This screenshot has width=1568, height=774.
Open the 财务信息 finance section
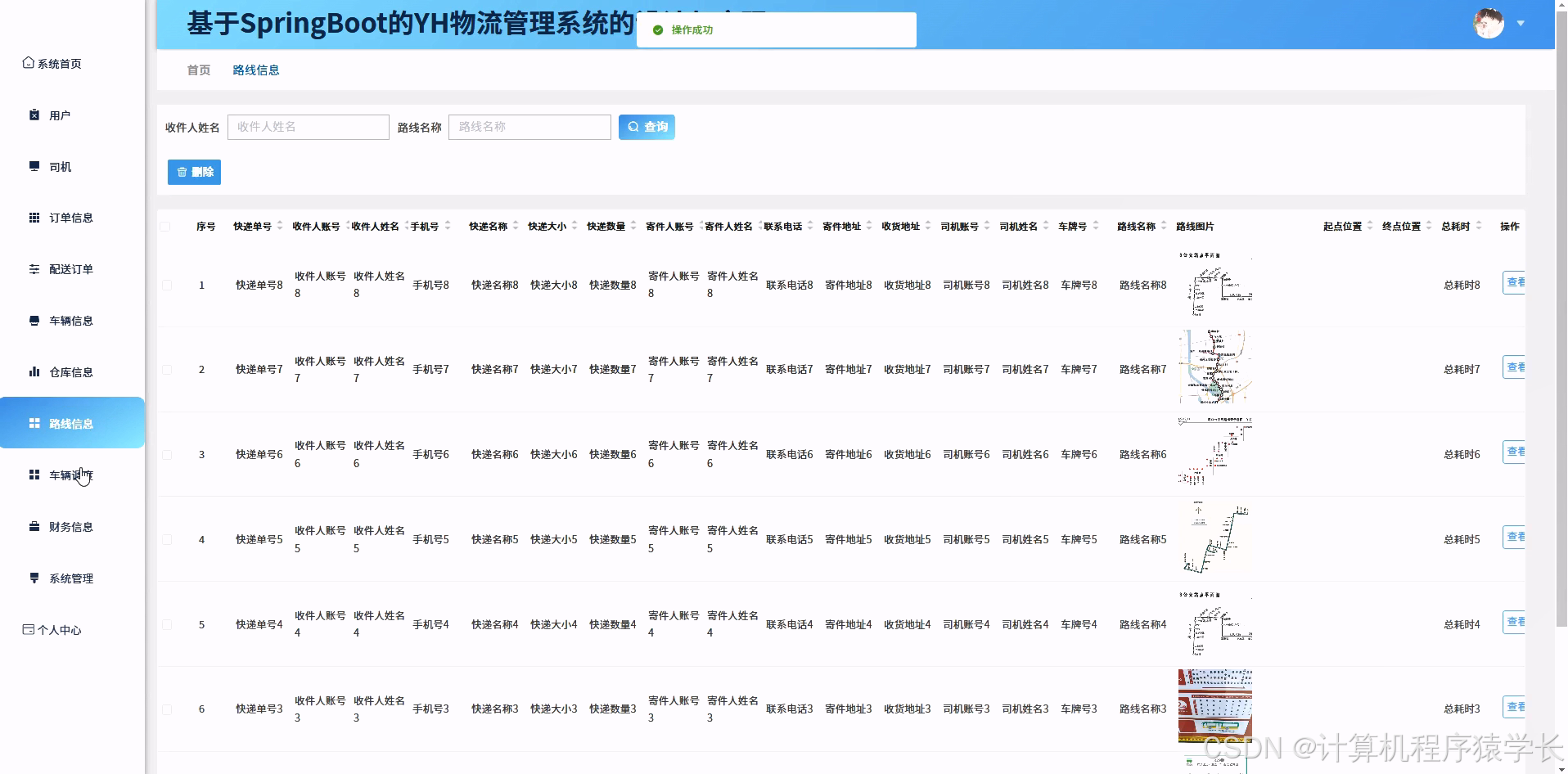click(69, 526)
